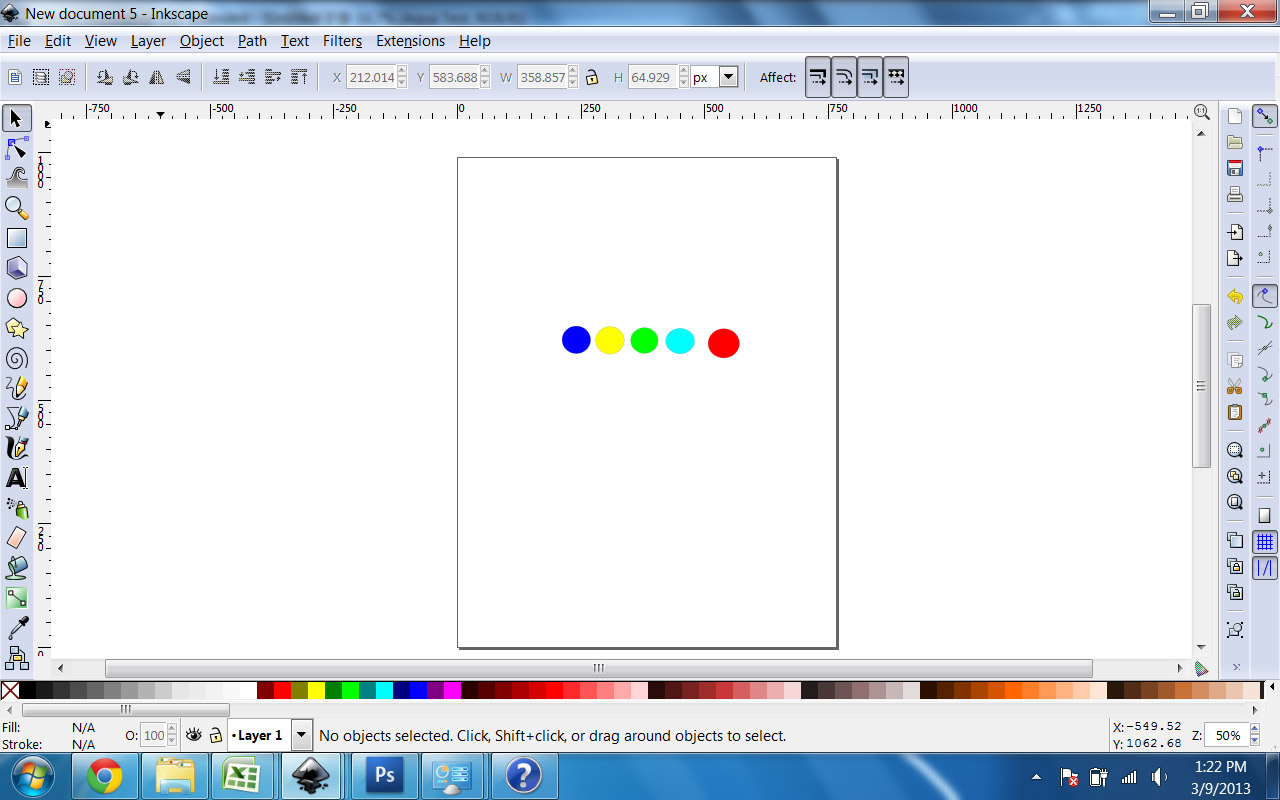The width and height of the screenshot is (1280, 800).
Task: Toggle Affect: scale stroke width button
Action: click(x=818, y=77)
